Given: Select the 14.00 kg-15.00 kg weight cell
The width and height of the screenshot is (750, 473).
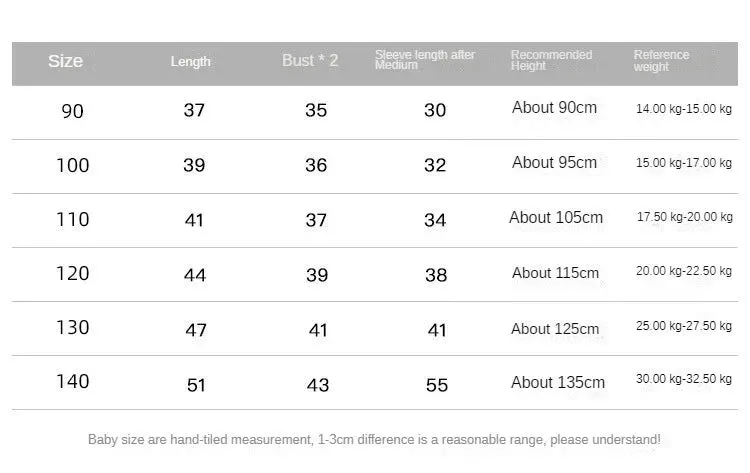Looking at the screenshot, I should [x=684, y=109].
